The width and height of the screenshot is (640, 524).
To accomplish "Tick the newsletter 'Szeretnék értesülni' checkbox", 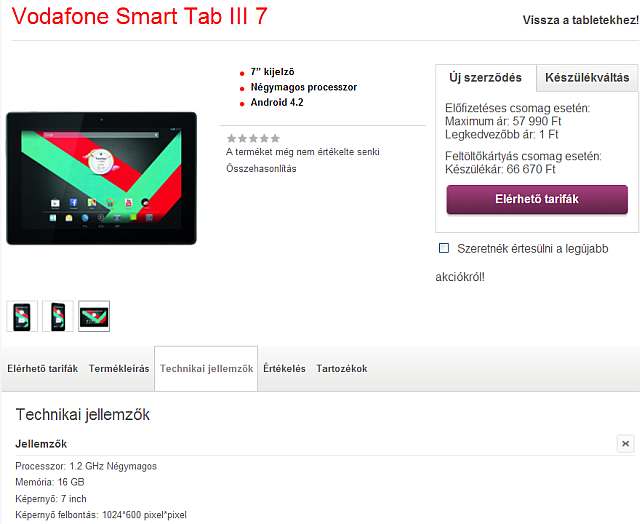I will coord(444,248).
